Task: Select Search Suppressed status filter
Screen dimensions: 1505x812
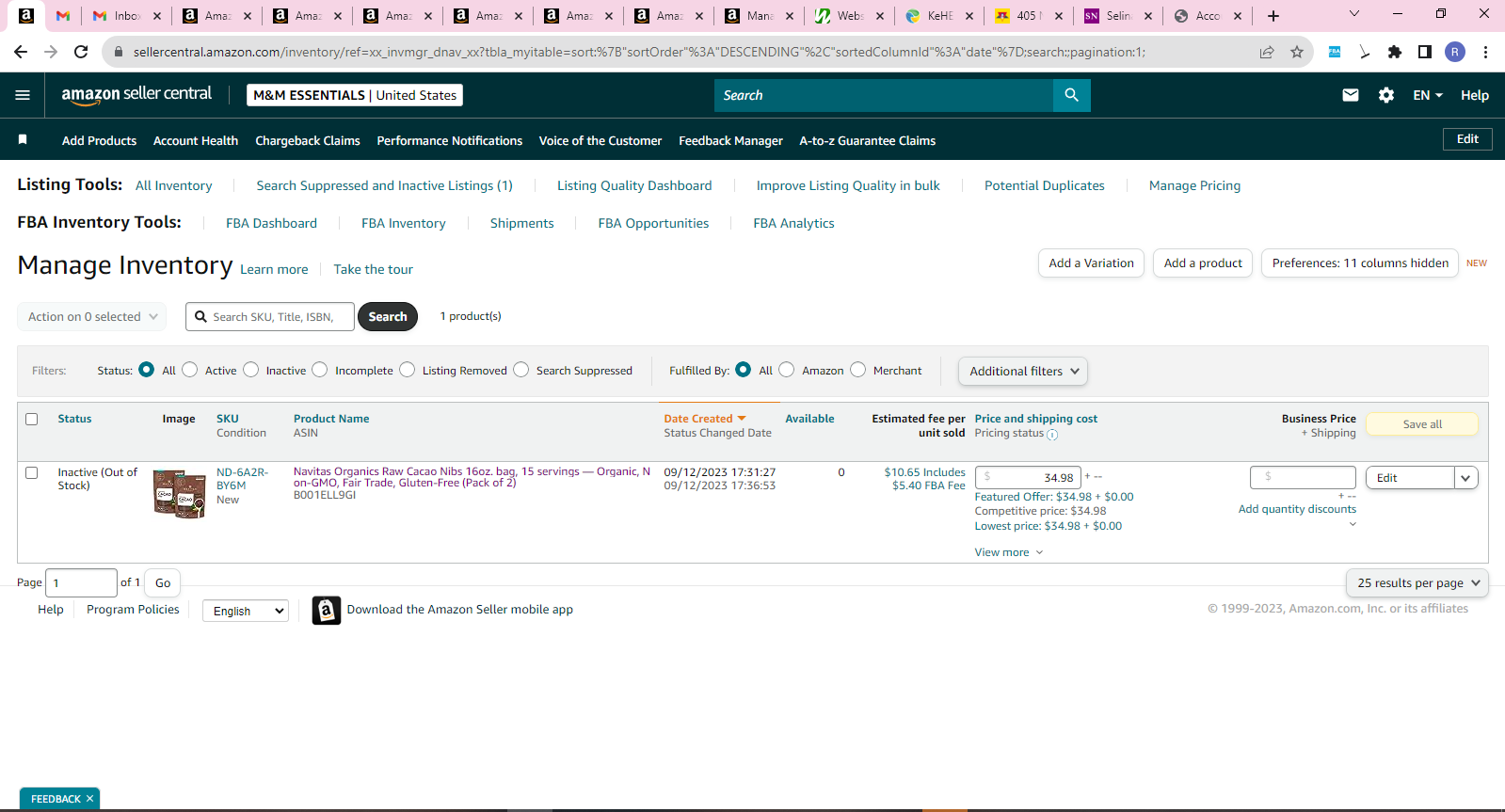Action: [521, 370]
